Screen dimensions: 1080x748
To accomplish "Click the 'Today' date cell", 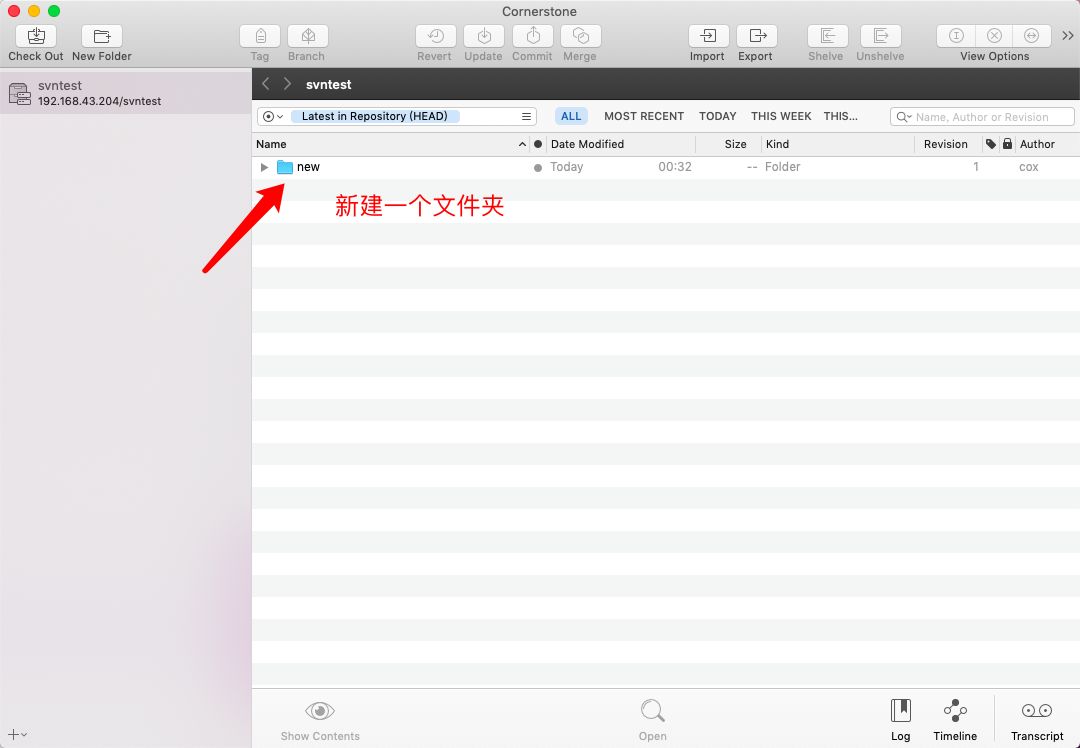I will point(566,167).
